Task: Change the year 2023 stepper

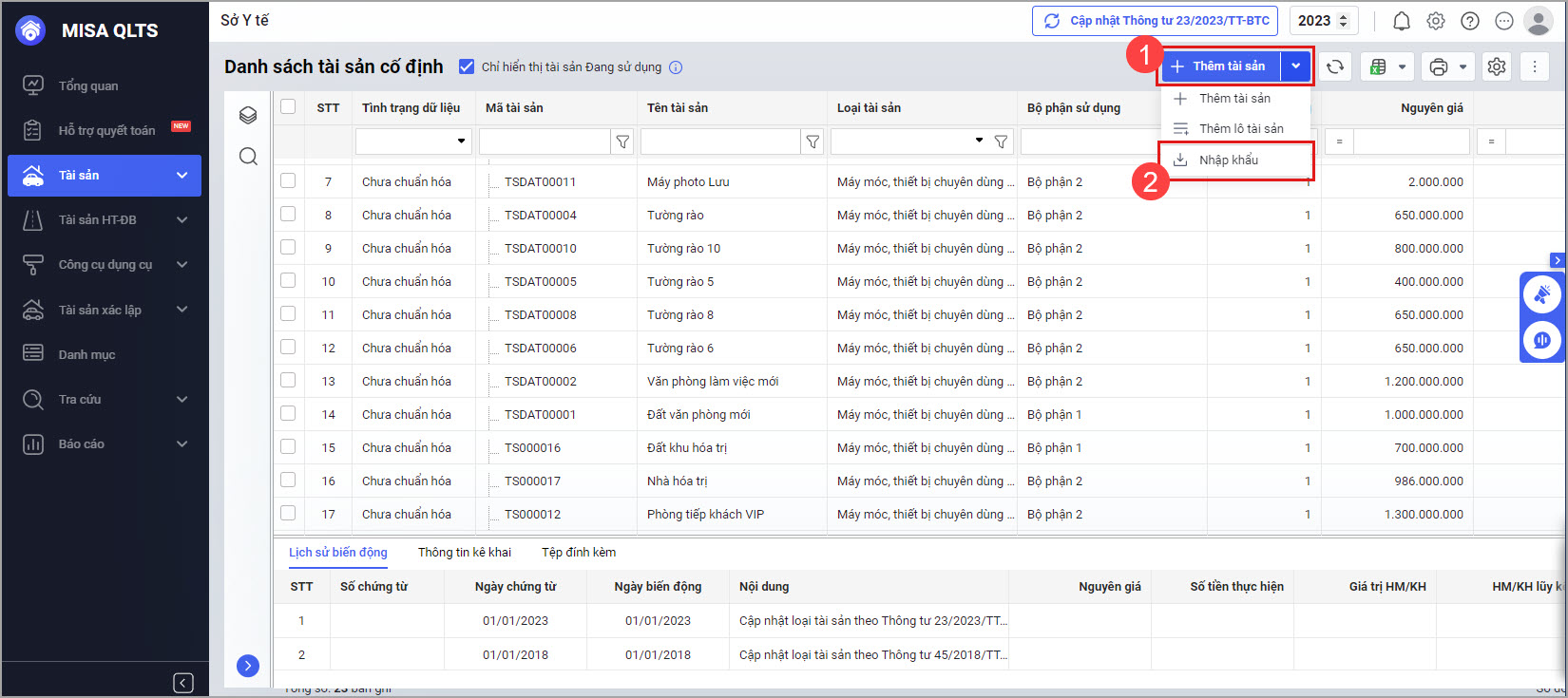Action: [x=1343, y=21]
